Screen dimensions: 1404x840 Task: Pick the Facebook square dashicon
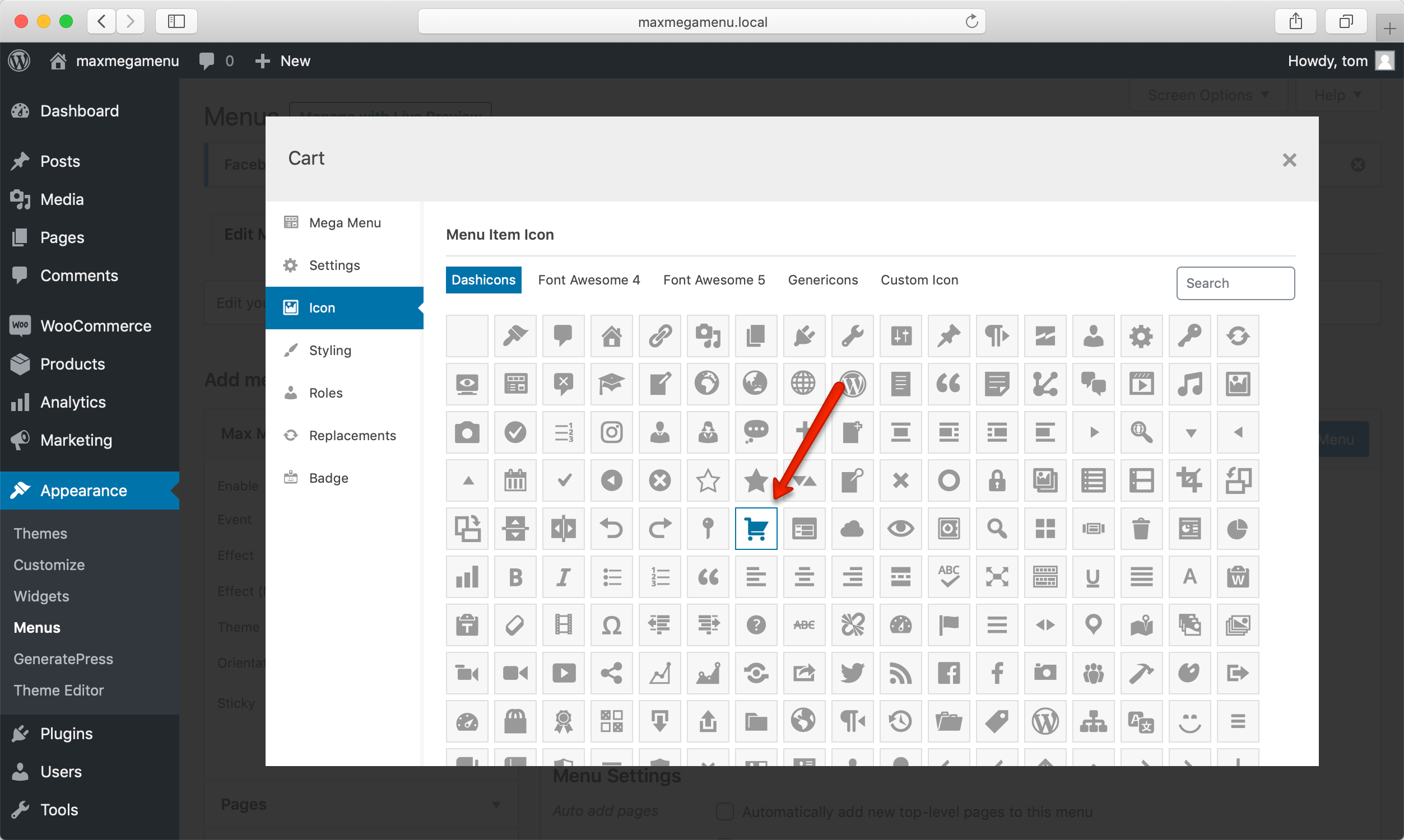pyautogui.click(x=949, y=673)
